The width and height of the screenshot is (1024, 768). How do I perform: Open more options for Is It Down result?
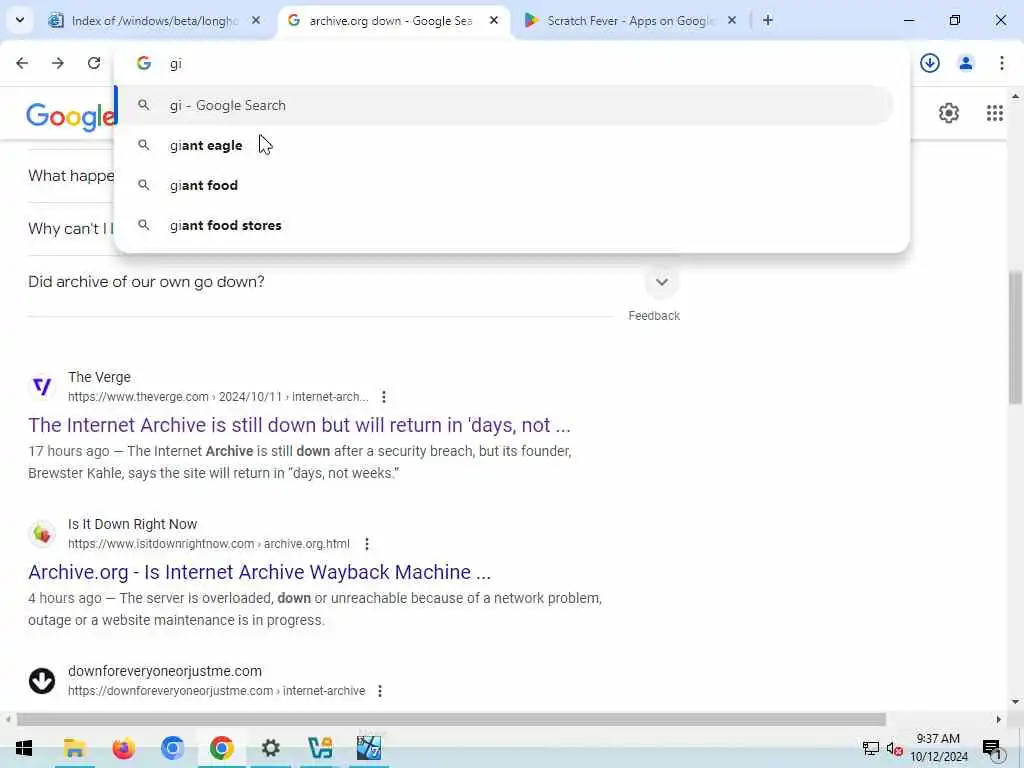tap(367, 543)
